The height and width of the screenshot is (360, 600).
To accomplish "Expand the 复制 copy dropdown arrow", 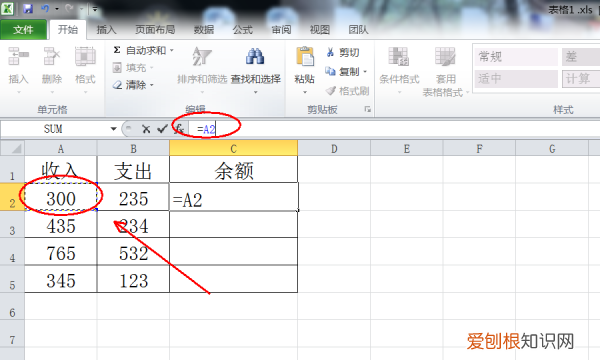I will tap(365, 72).
